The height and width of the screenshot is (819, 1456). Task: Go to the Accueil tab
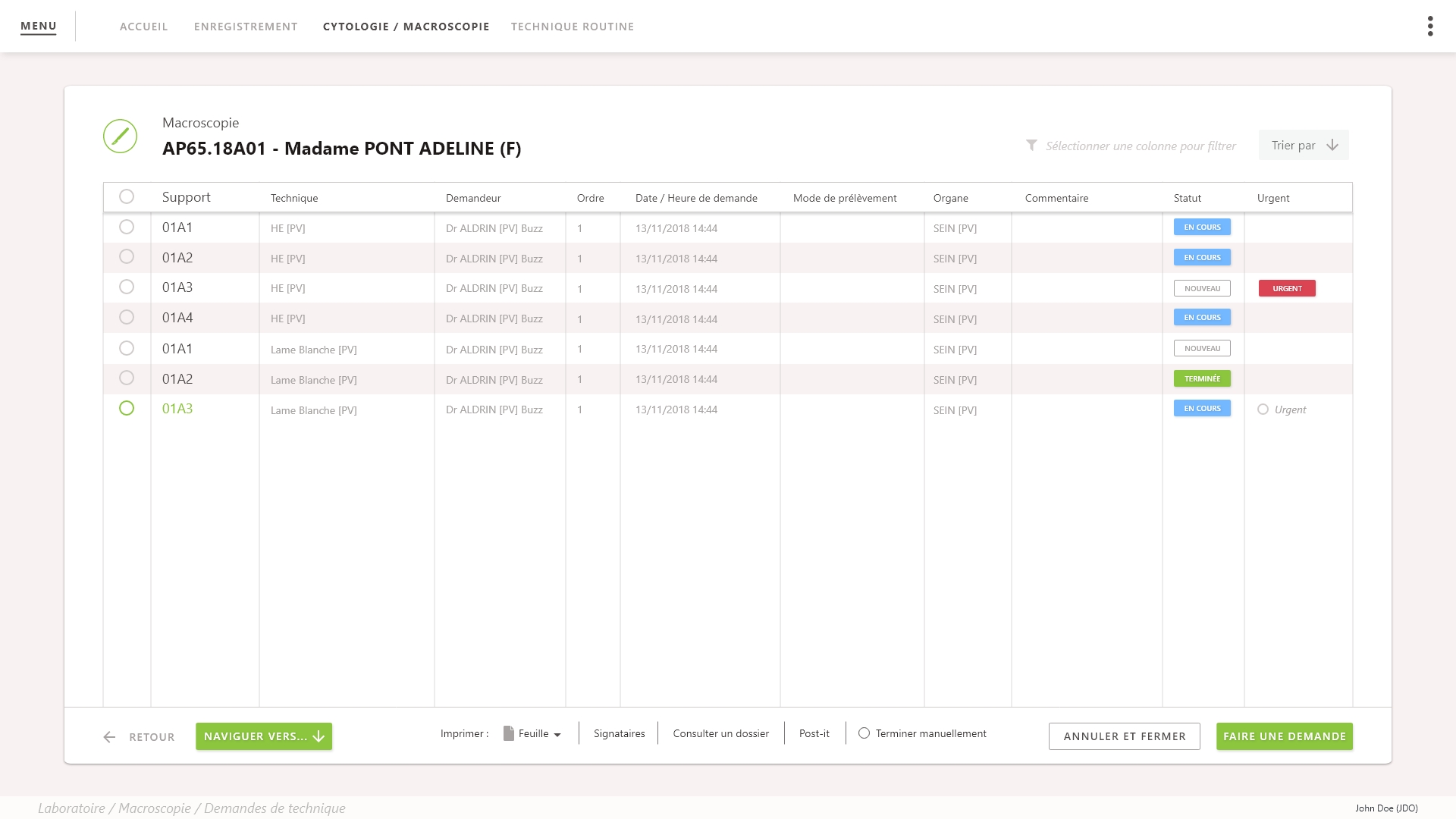click(144, 27)
